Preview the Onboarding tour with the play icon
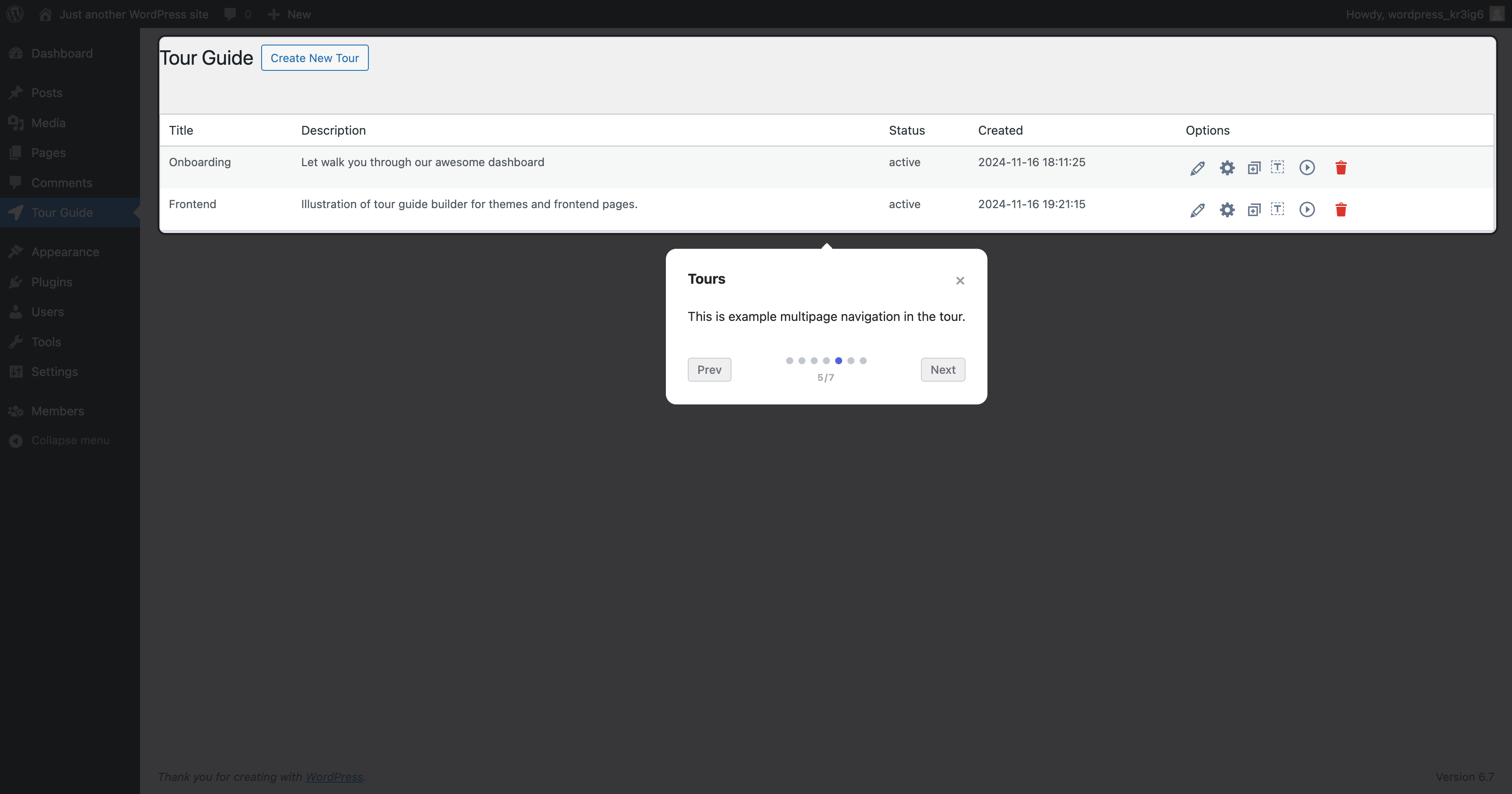 click(1306, 168)
